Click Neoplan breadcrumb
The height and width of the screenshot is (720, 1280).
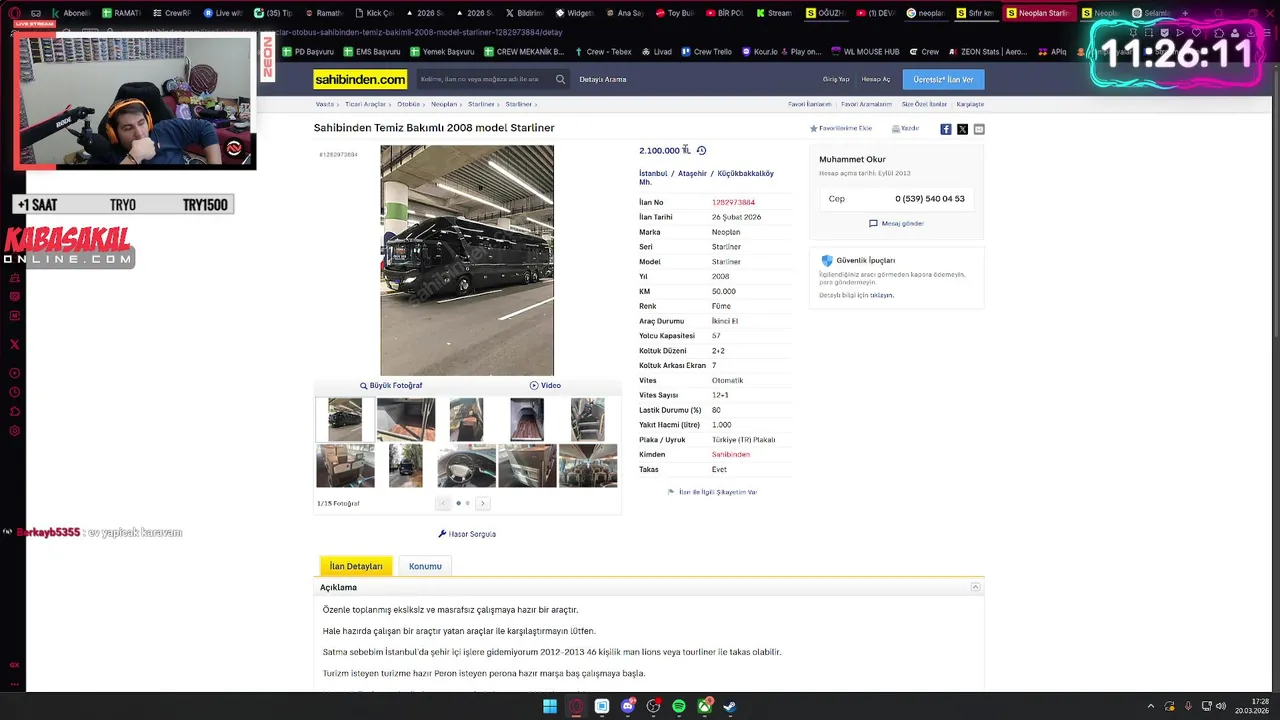pyautogui.click(x=444, y=104)
